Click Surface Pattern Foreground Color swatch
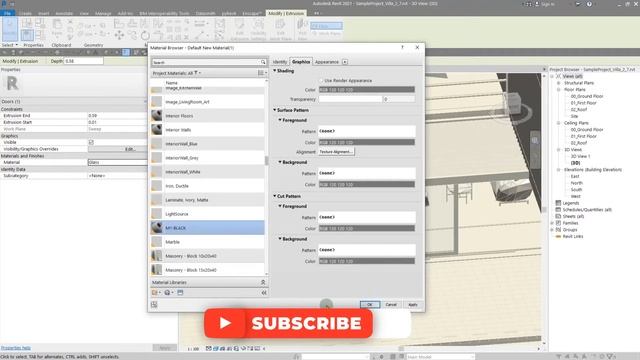 click(x=367, y=142)
